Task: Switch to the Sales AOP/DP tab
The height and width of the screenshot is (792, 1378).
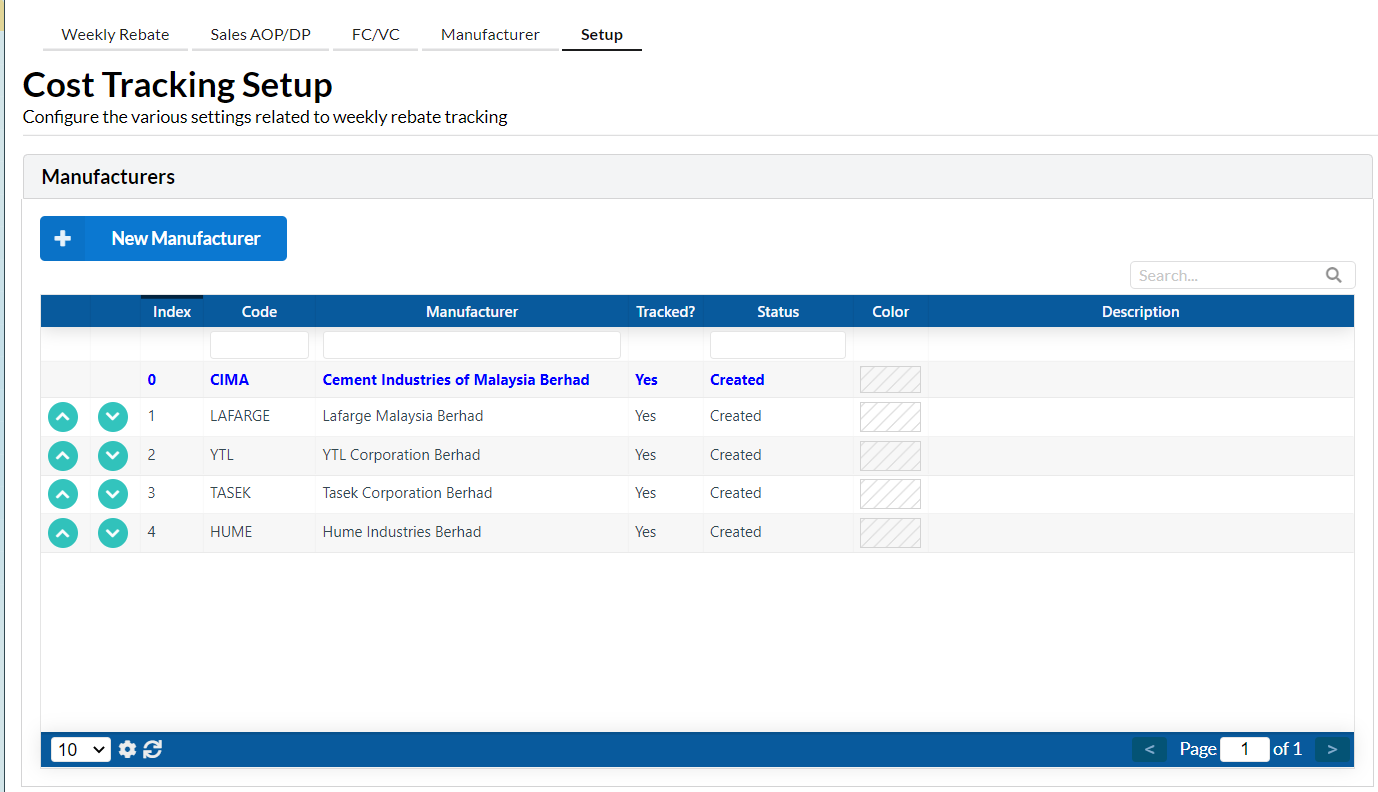Action: (x=260, y=35)
